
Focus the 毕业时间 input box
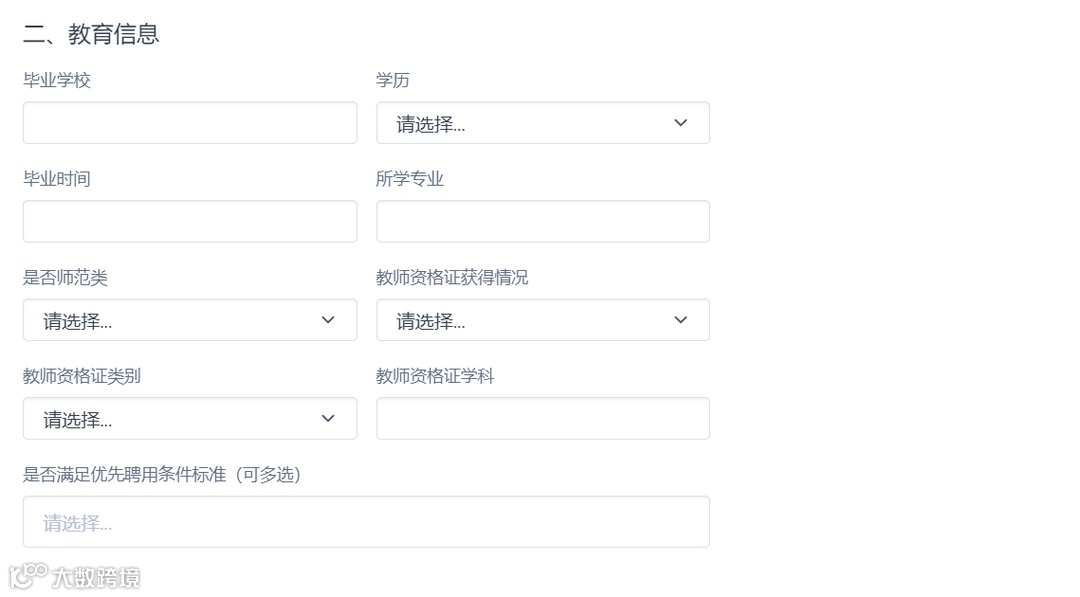pos(190,221)
